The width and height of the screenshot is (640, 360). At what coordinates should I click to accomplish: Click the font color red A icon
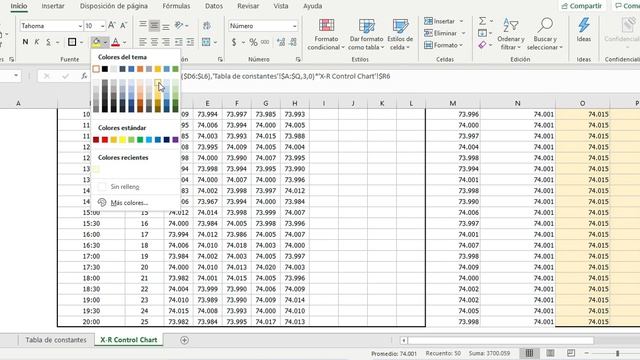tap(116, 42)
